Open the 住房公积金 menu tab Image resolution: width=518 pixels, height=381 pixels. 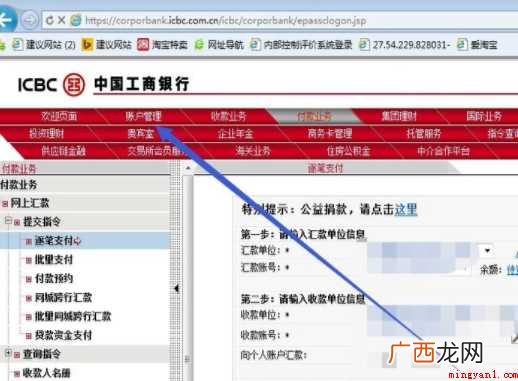click(x=349, y=151)
